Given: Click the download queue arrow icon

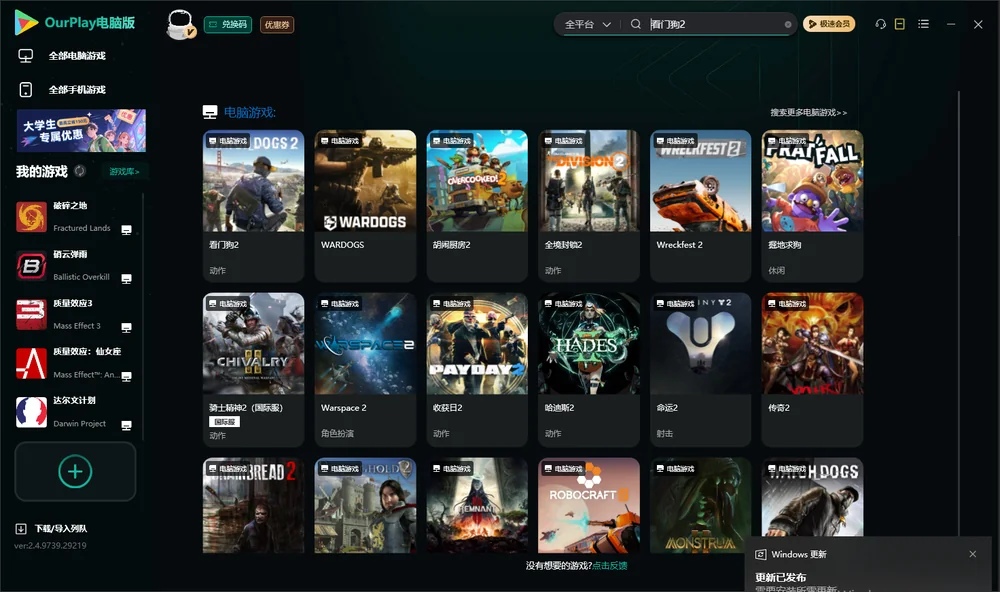Looking at the screenshot, I should pyautogui.click(x=21, y=529).
